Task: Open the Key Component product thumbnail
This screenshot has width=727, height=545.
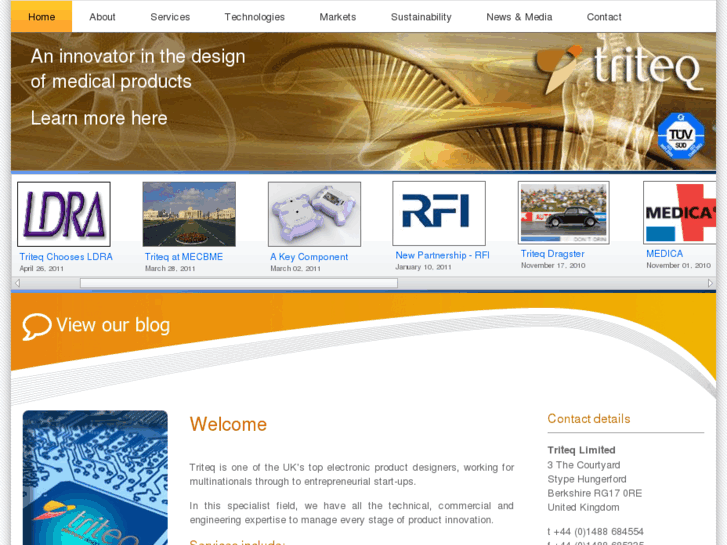Action: pyautogui.click(x=314, y=214)
